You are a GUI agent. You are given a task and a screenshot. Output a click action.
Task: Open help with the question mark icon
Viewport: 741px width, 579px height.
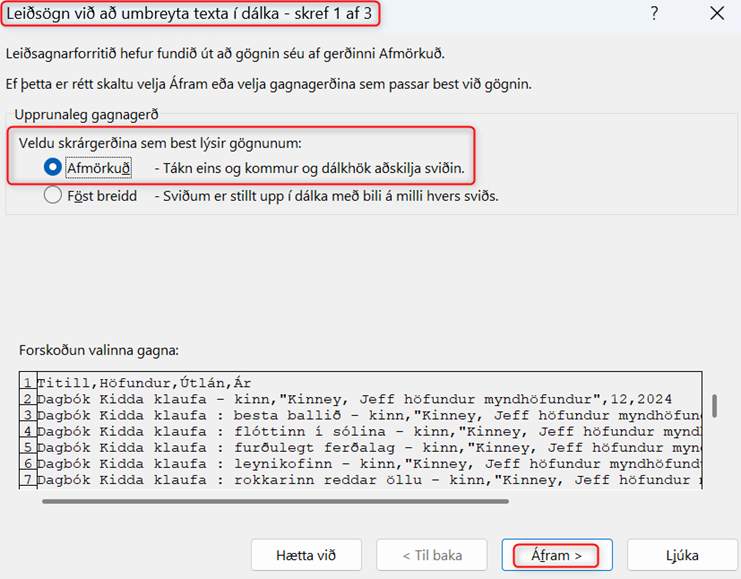[x=654, y=13]
